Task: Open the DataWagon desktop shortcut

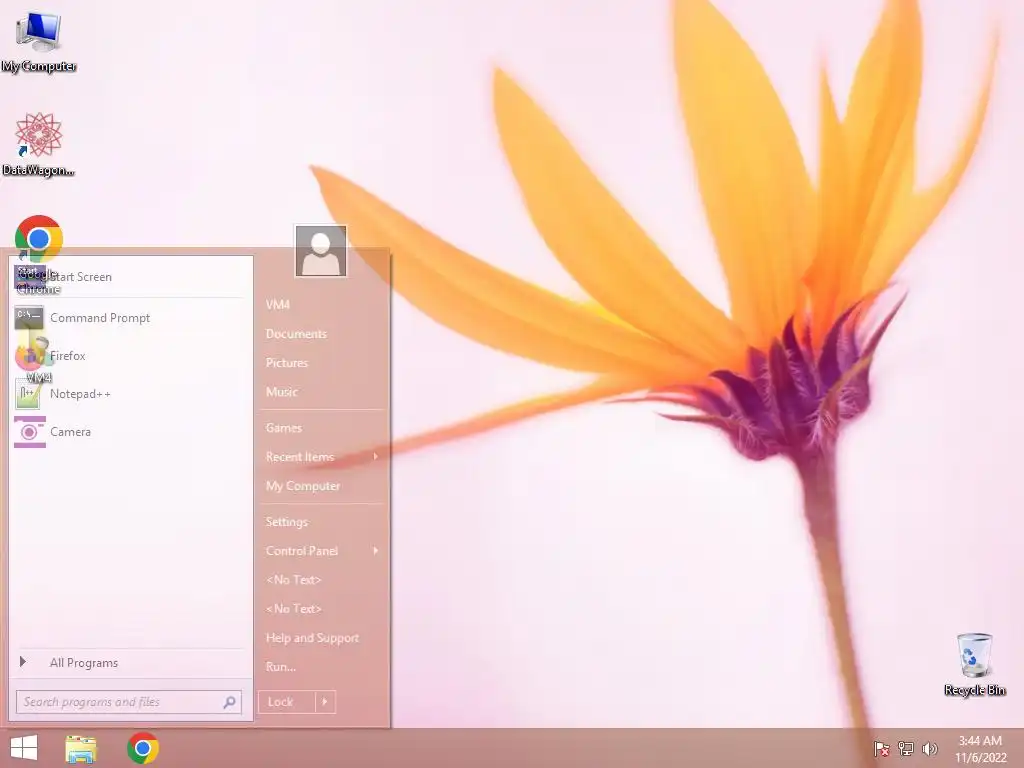Action: (39, 144)
